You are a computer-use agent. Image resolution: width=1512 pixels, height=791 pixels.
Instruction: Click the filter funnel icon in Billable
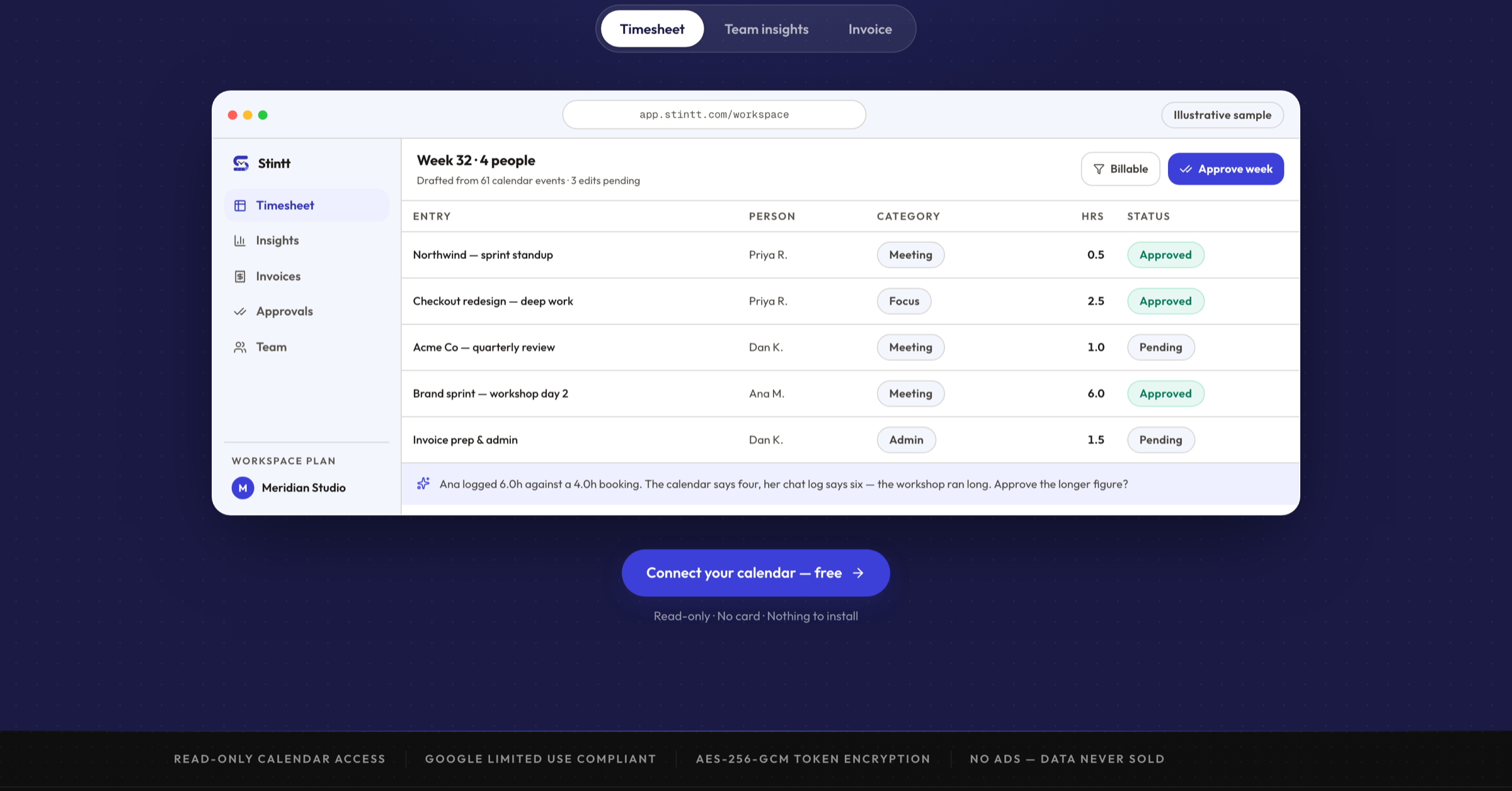(x=1099, y=169)
